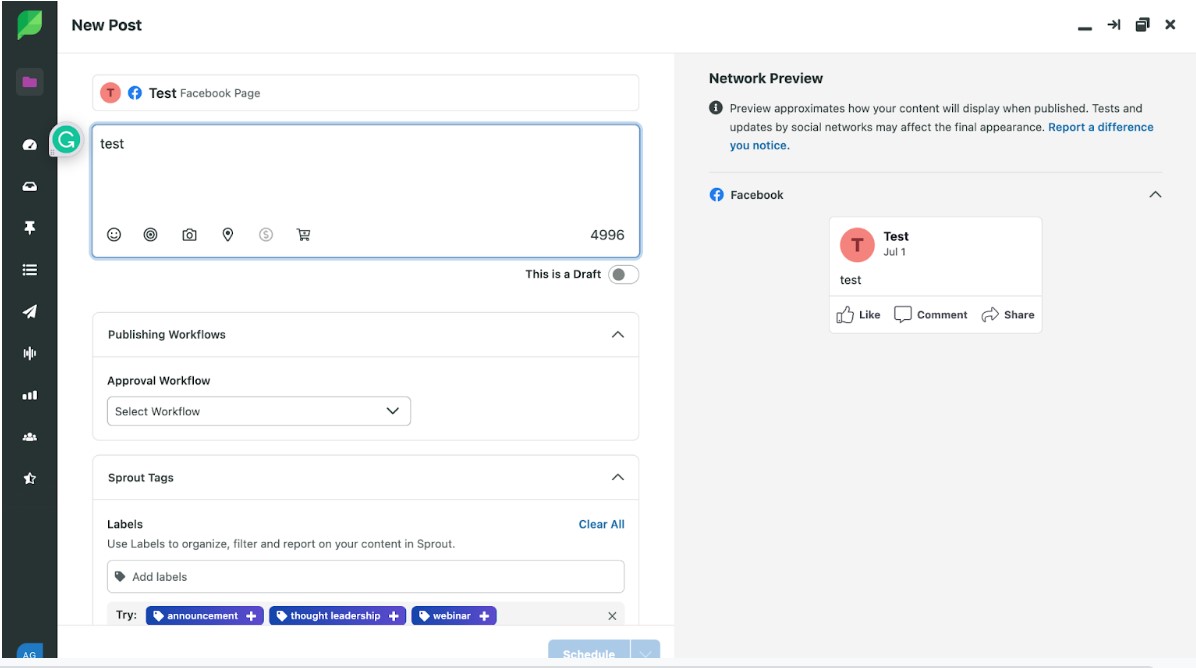Click the Grammarly icon near the text box
Screen dimensions: 1196x668
point(65,141)
